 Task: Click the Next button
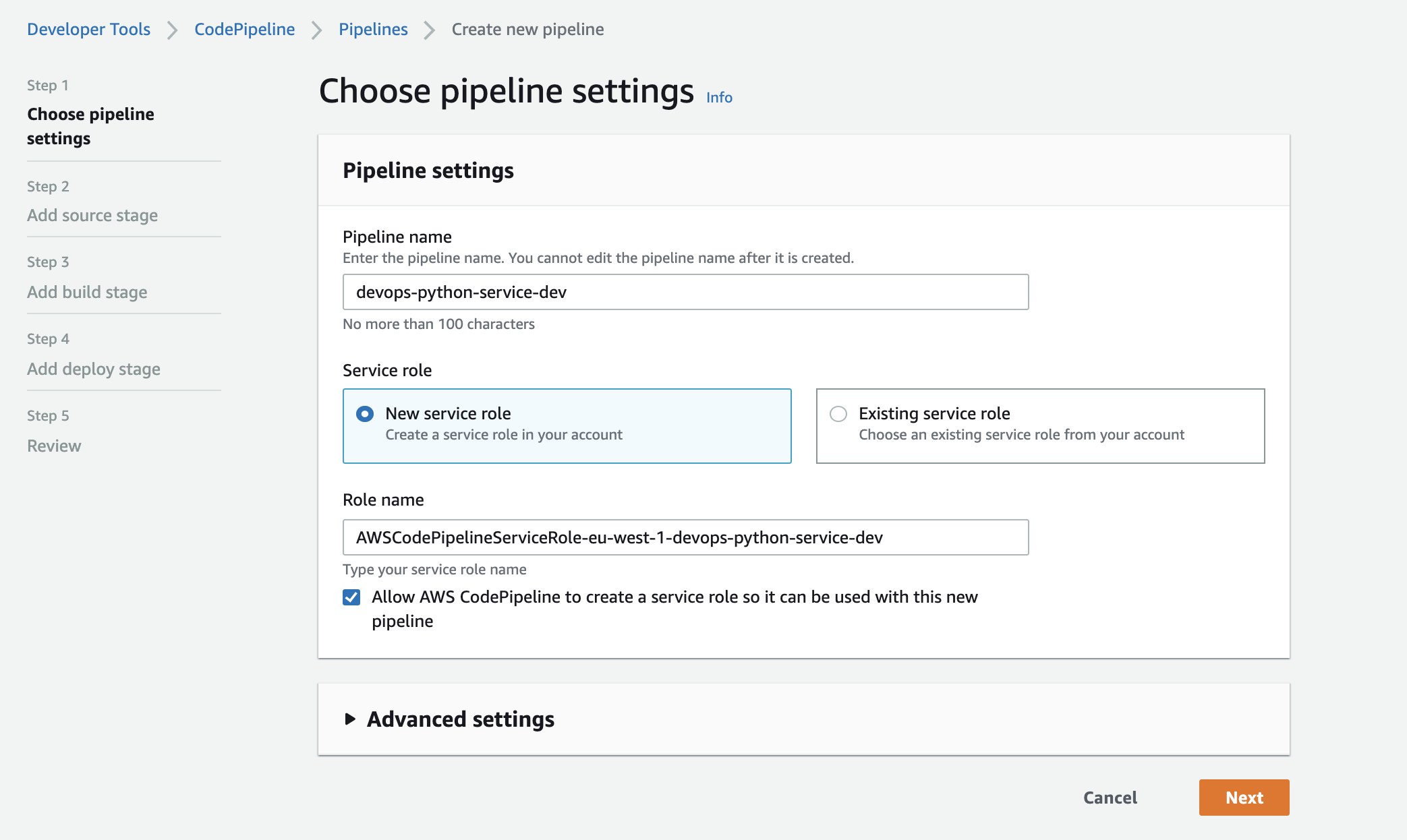pos(1244,798)
